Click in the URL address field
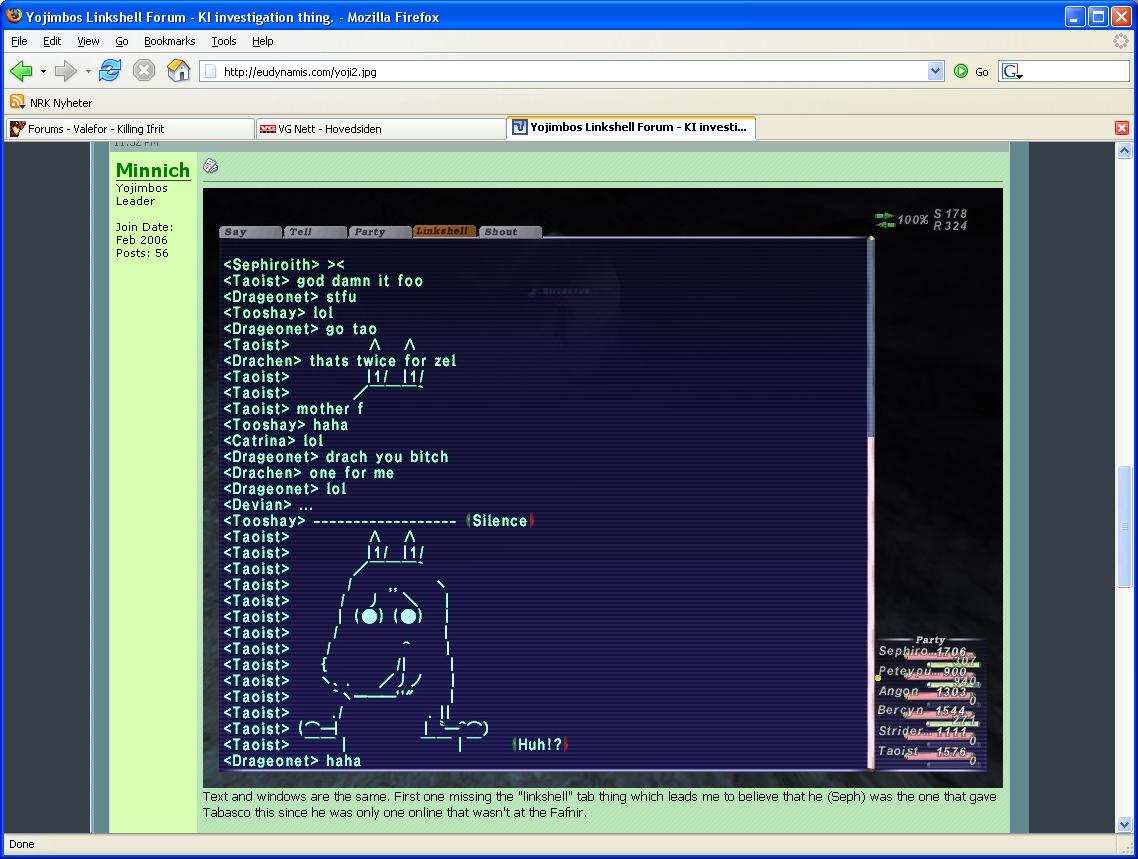Viewport: 1138px width, 859px height. click(x=570, y=71)
